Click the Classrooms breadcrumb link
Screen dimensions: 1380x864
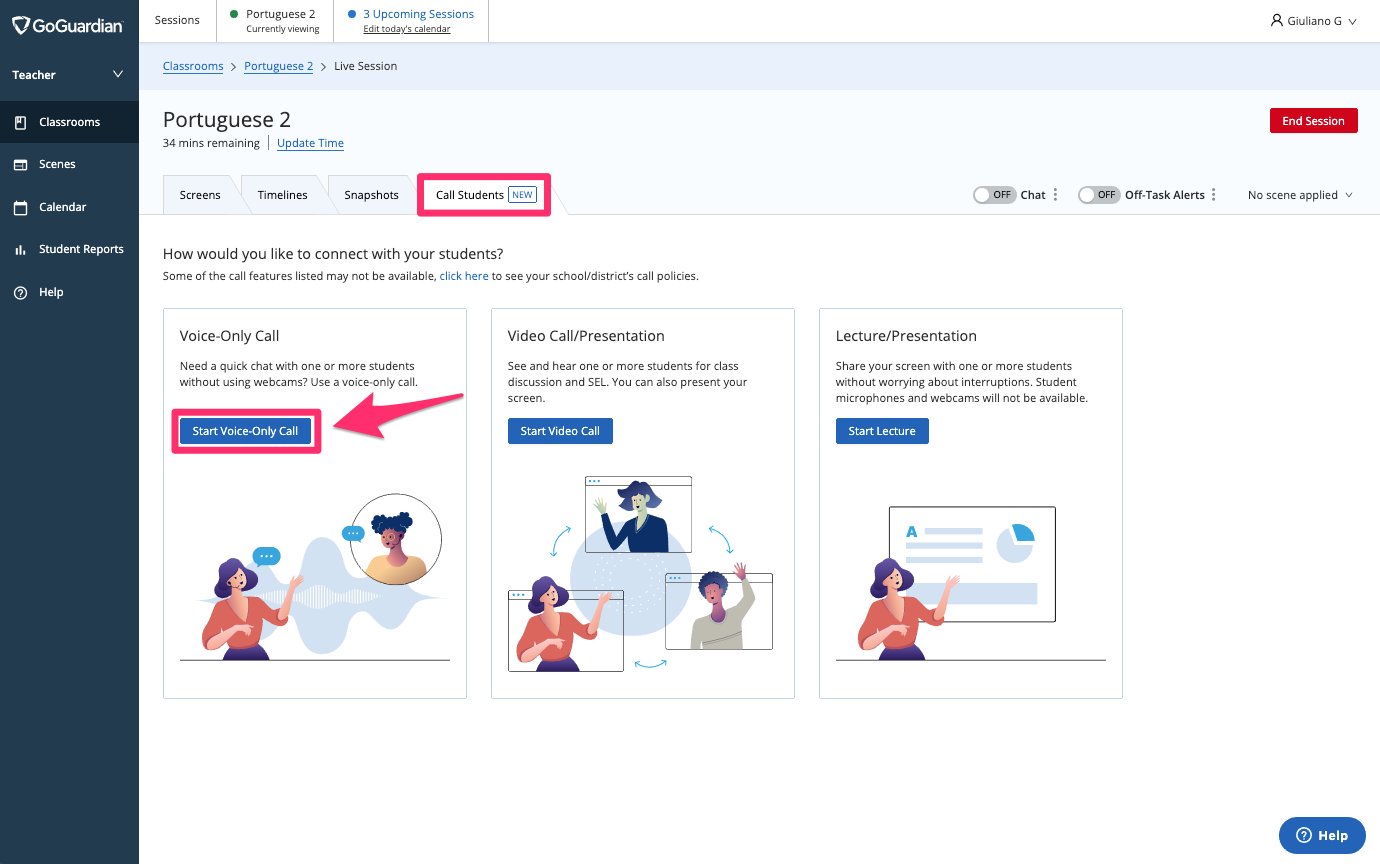[x=193, y=66]
